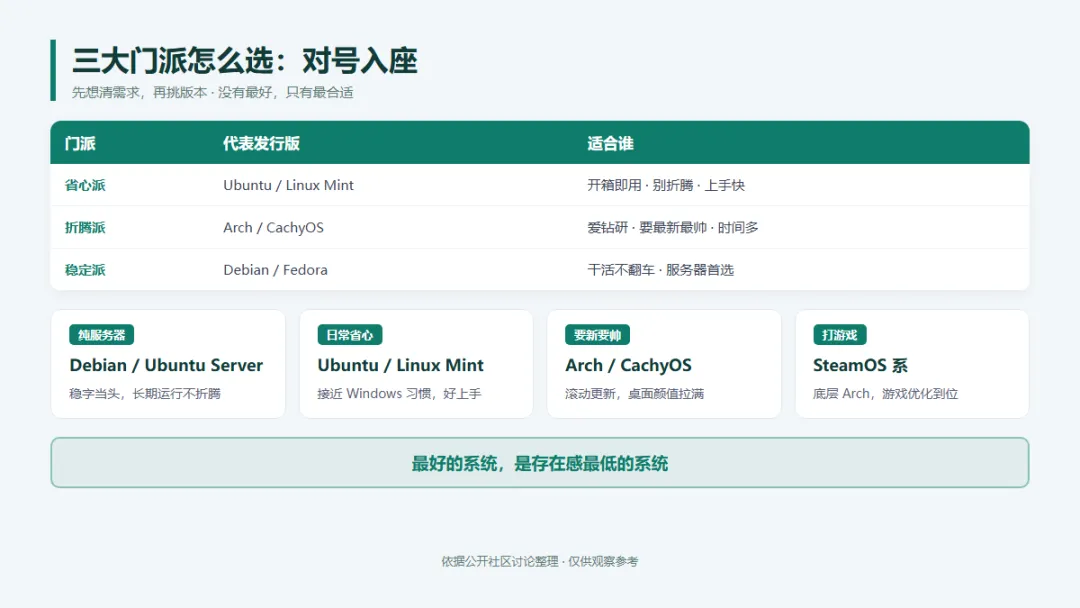Click the table header 门派
This screenshot has width=1080, height=608.
(x=80, y=143)
